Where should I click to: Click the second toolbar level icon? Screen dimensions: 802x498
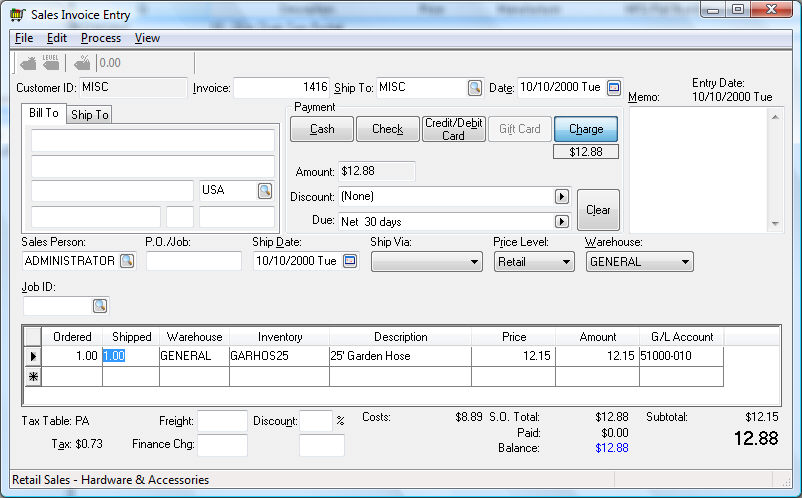(52, 63)
